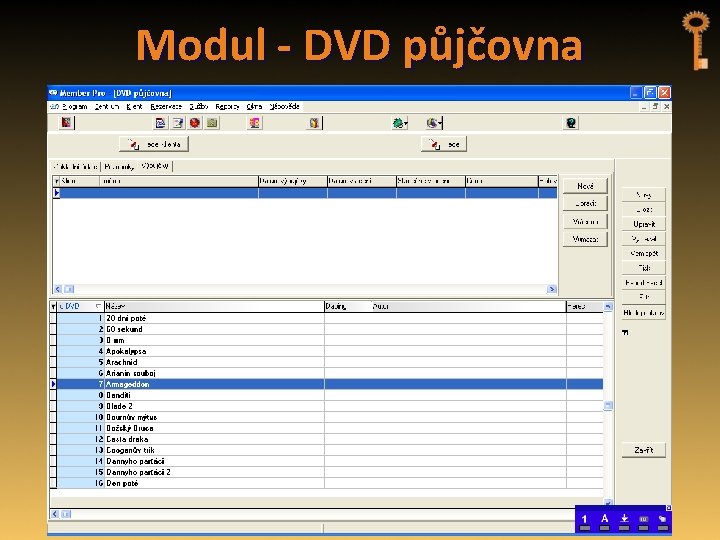720x540 pixels.
Task: Open the Klient menu
Action: coord(135,107)
